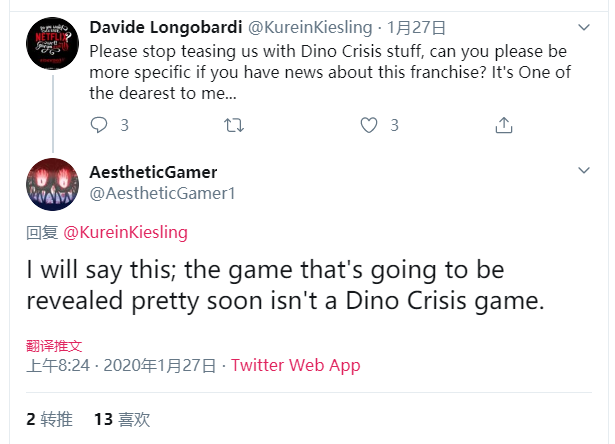Open Davide Longobardi's profile avatar
Image resolution: width=615 pixels, height=444 pixels.
coord(53,43)
